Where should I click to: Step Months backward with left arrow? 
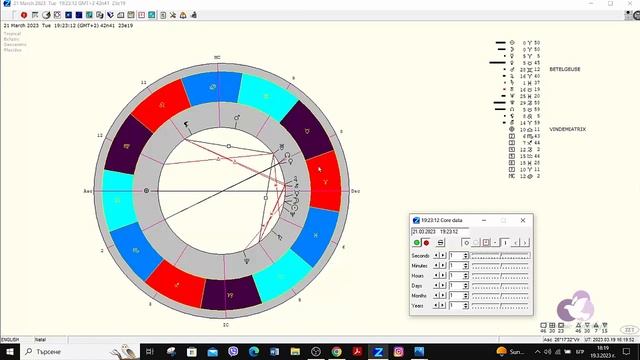tap(436, 295)
